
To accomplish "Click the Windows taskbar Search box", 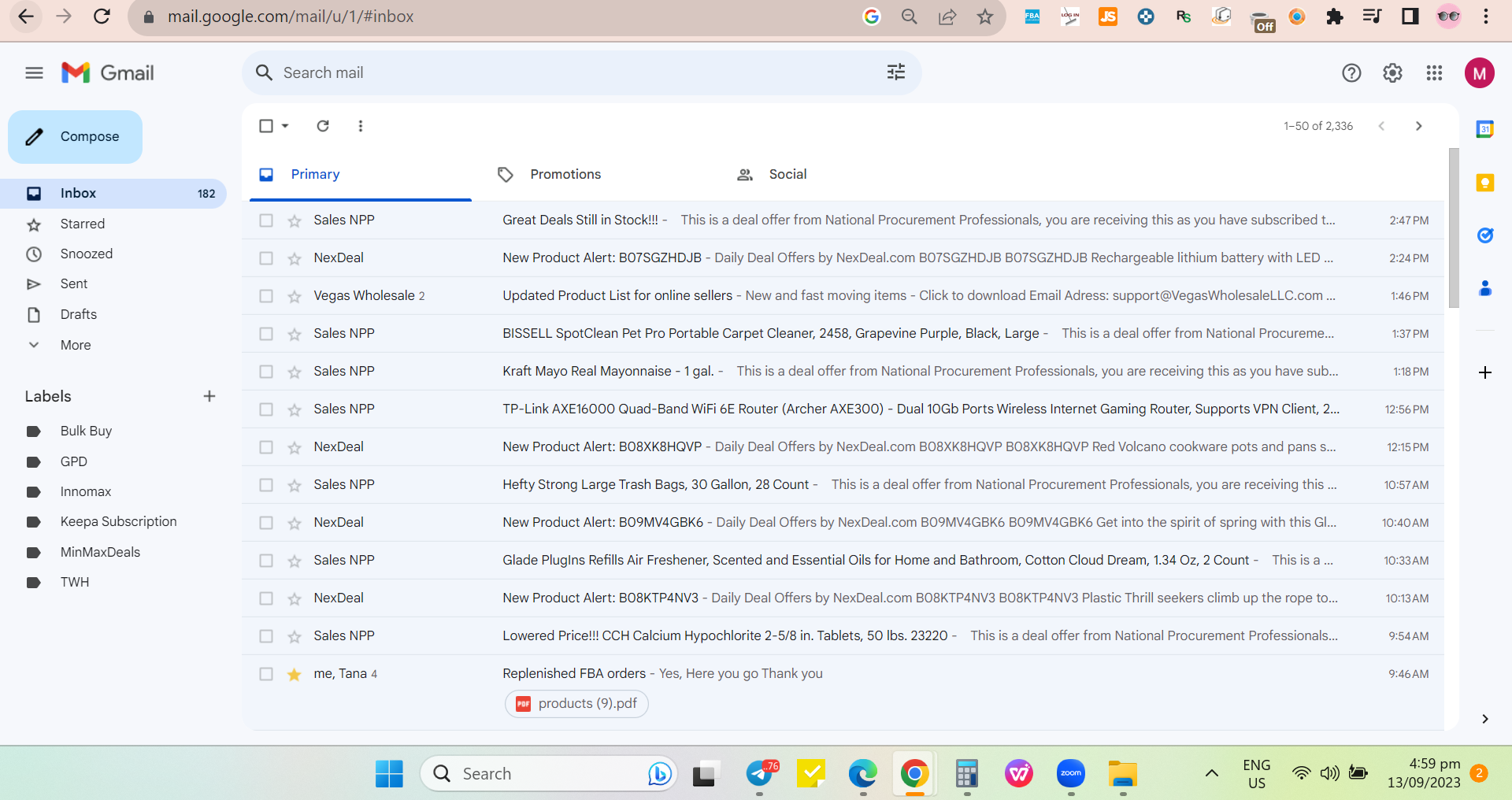I will click(549, 774).
